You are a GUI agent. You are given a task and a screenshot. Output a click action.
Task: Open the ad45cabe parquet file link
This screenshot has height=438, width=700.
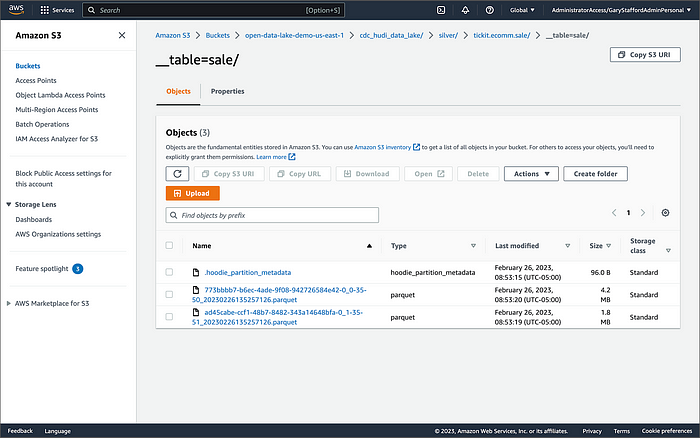(x=278, y=317)
